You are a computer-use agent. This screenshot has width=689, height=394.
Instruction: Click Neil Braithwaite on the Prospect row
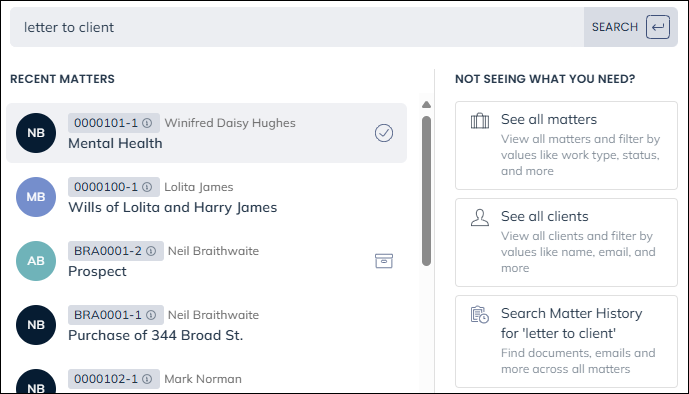point(214,251)
